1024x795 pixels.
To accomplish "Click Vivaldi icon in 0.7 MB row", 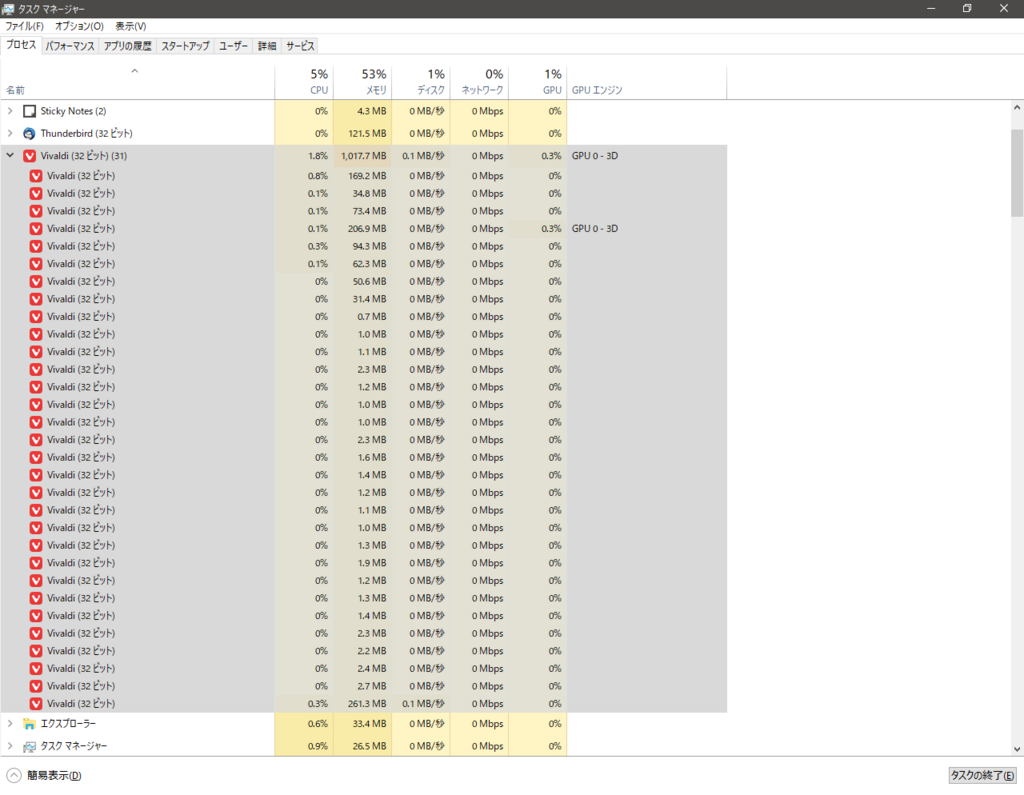I will point(36,317).
